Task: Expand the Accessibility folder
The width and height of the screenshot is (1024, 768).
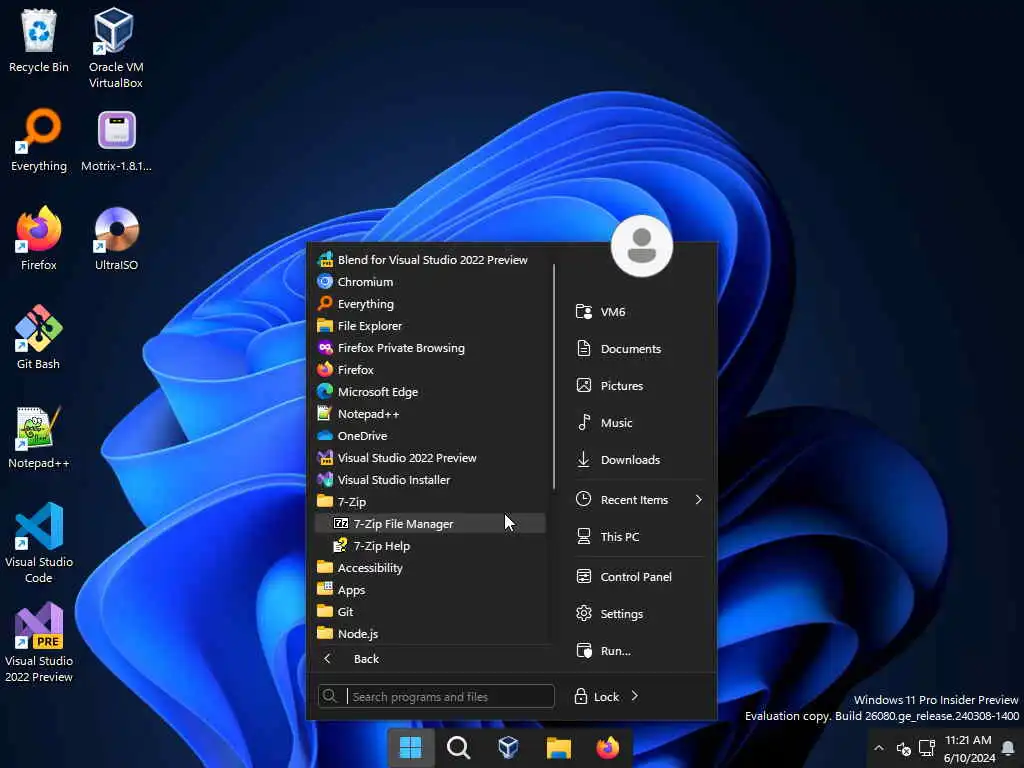Action: [430, 568]
